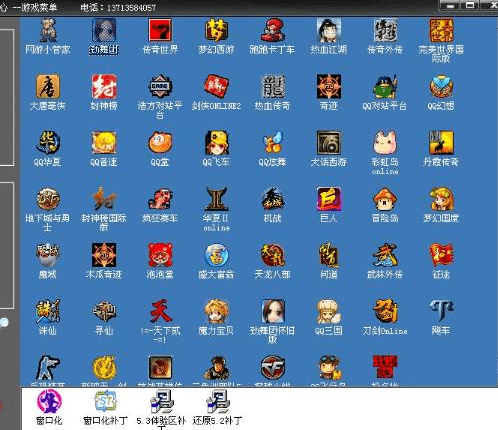Viewport: 498px width, 430px height.
Task: Select 封神榜国际版 icon
Action: pyautogui.click(x=104, y=199)
